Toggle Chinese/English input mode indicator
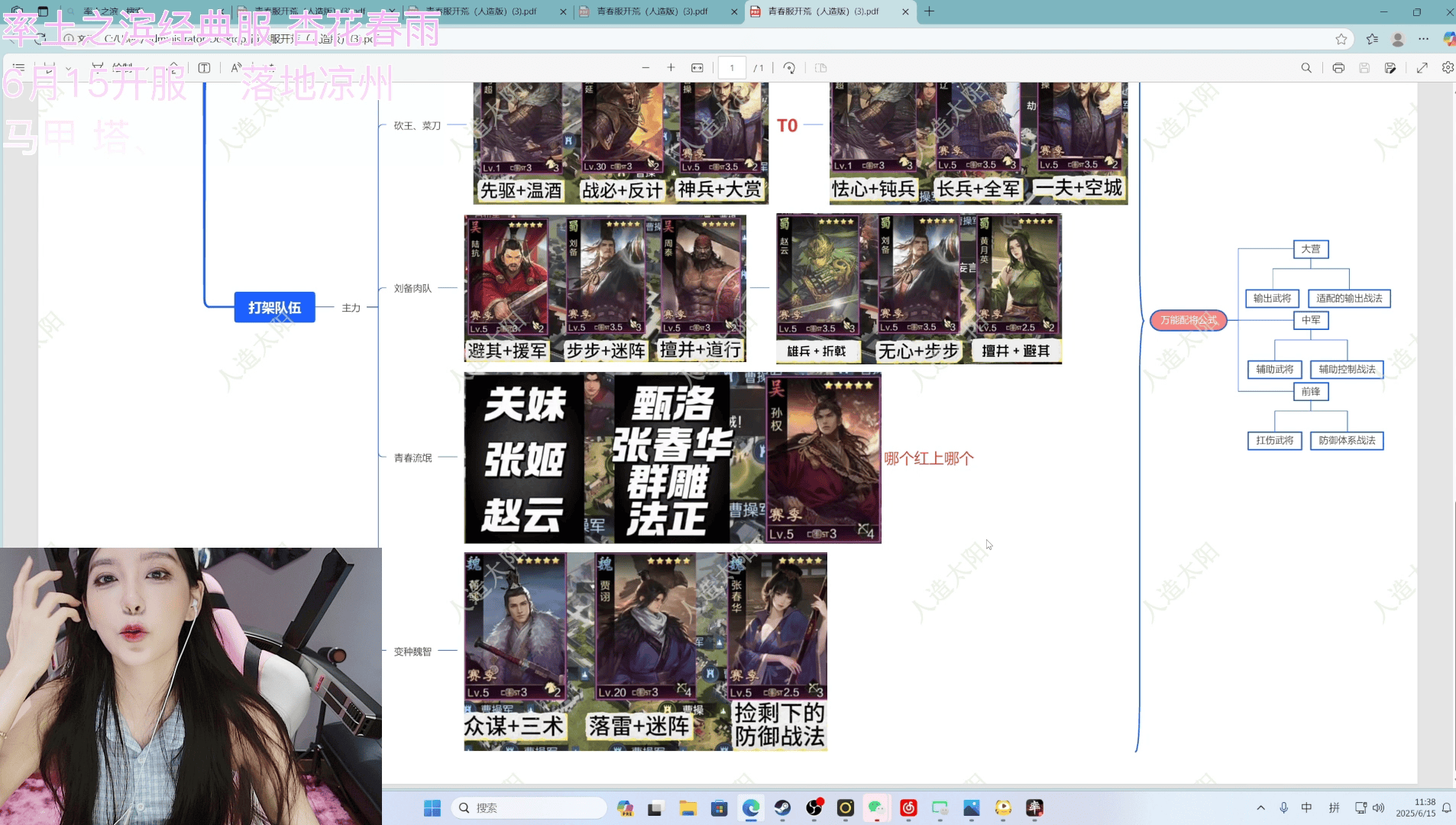 click(x=1307, y=807)
